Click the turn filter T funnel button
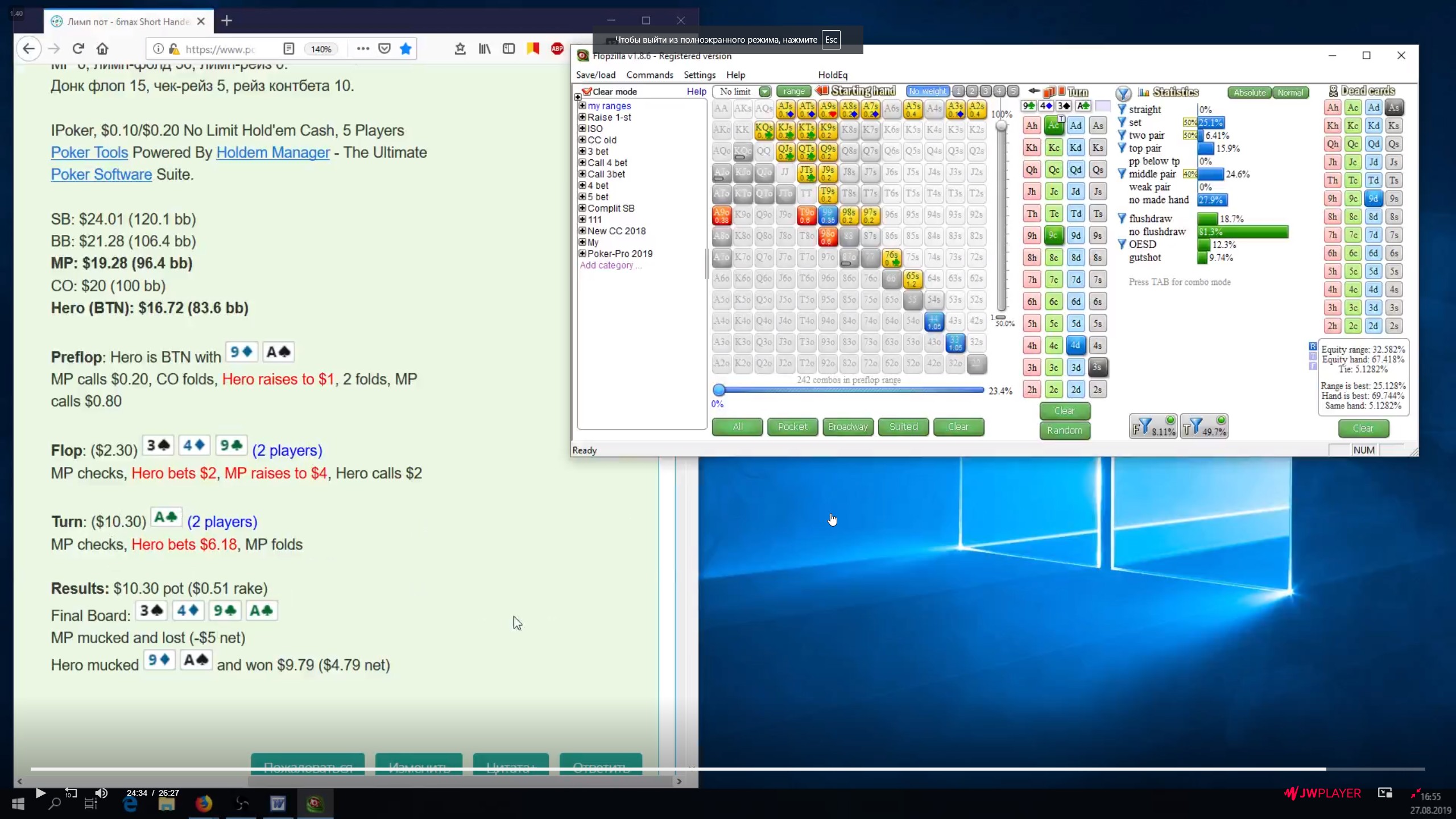 click(x=1203, y=427)
